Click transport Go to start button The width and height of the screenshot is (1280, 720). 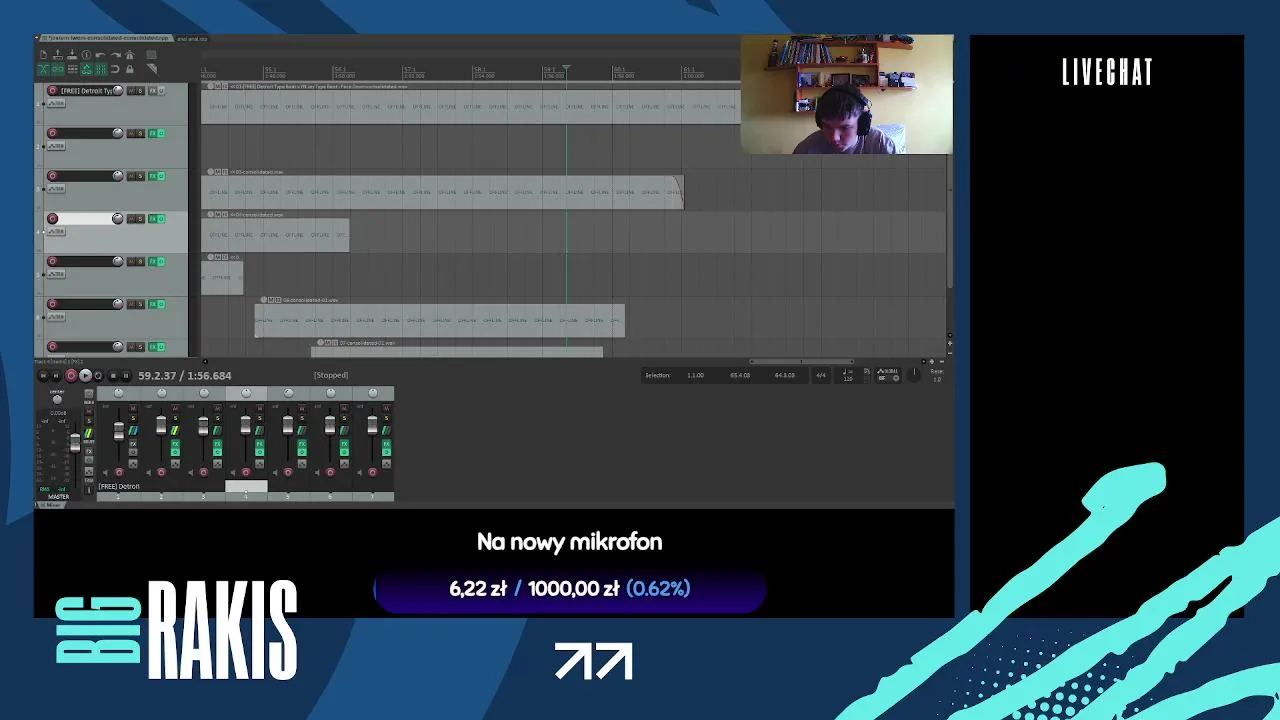coord(43,376)
